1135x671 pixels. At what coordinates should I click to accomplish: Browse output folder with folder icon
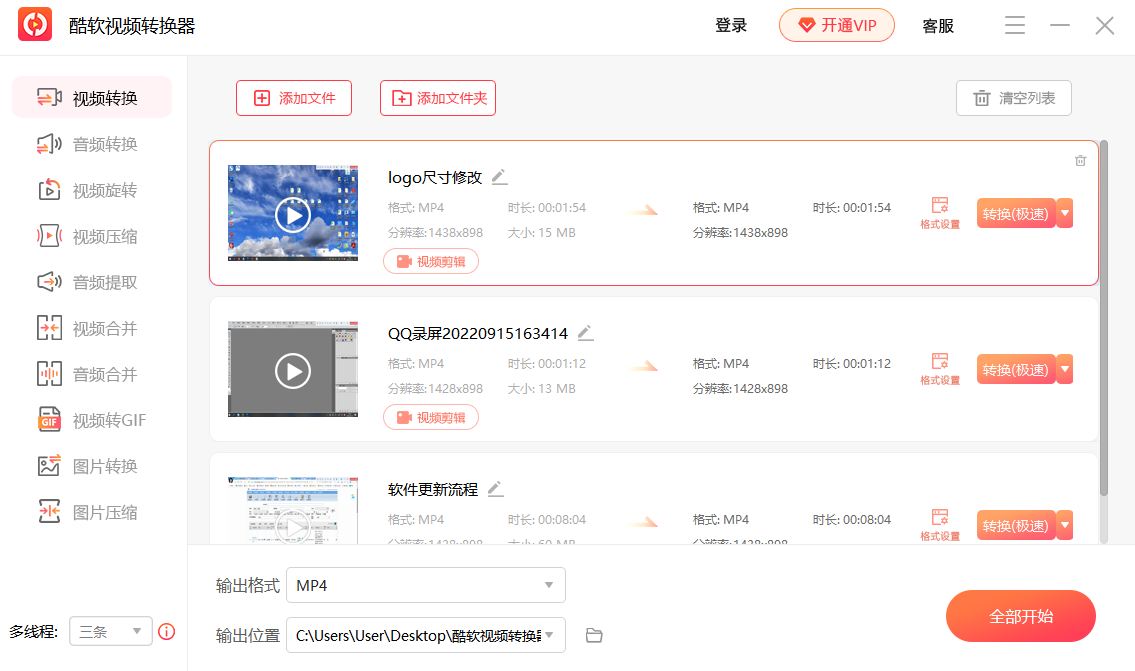click(x=594, y=635)
